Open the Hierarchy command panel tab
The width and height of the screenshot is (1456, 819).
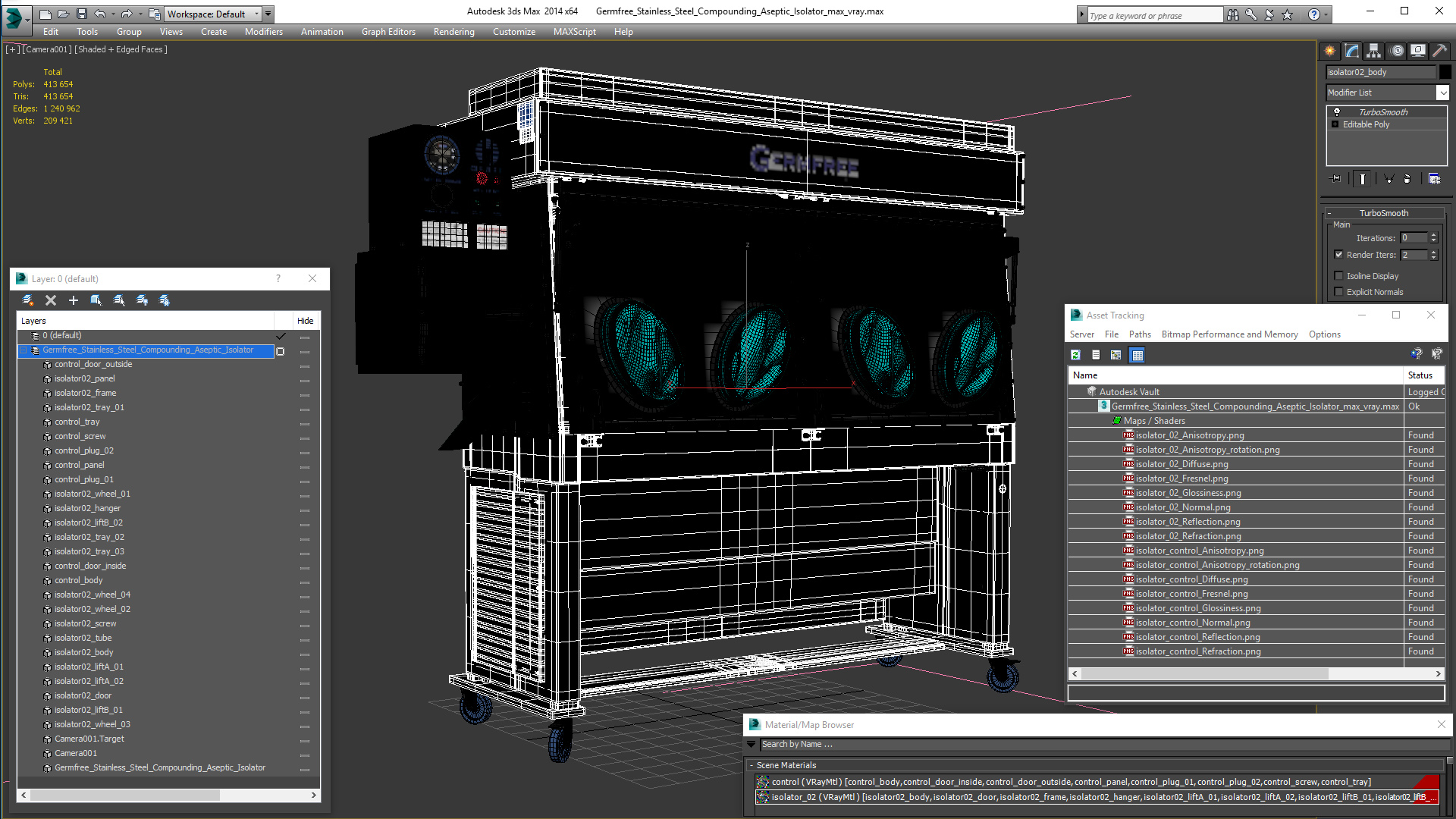pyautogui.click(x=1374, y=51)
